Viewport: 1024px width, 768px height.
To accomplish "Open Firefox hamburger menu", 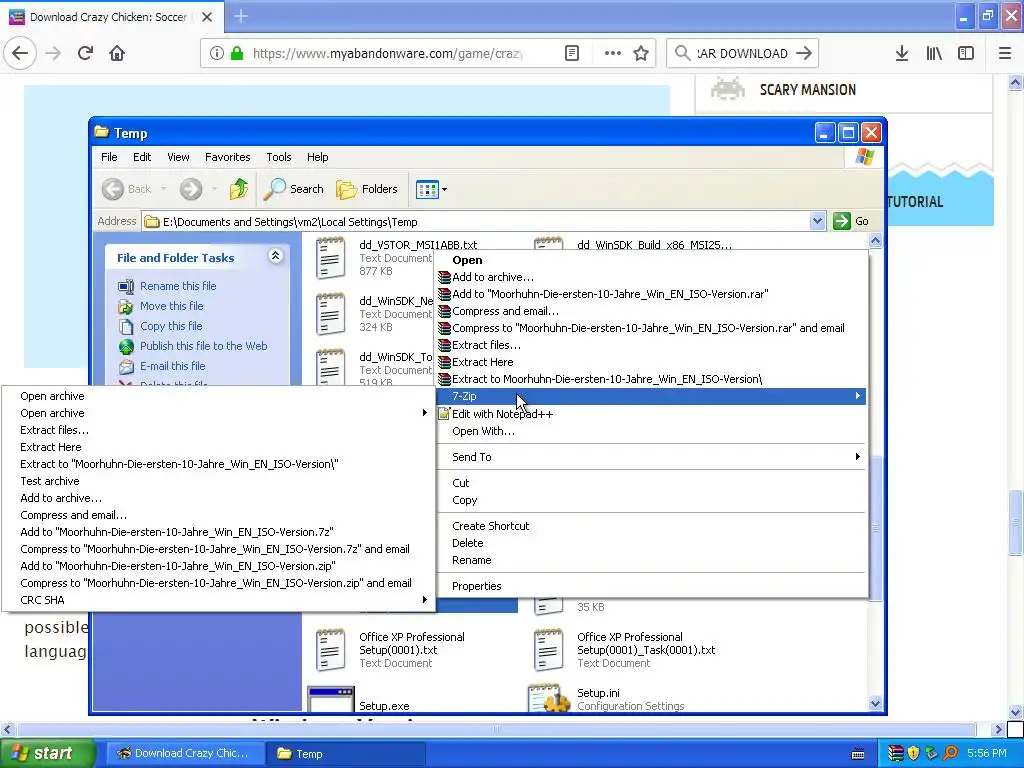I will [x=1005, y=54].
